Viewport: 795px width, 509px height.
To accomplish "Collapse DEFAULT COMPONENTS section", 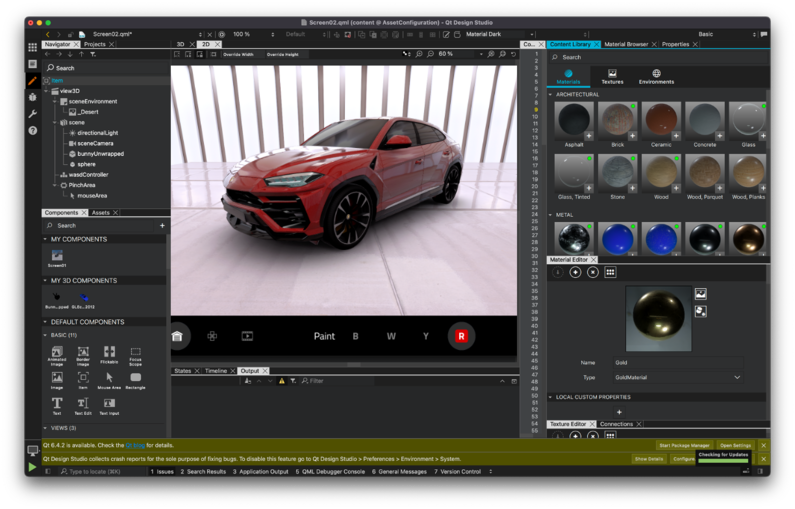I will tap(45, 322).
